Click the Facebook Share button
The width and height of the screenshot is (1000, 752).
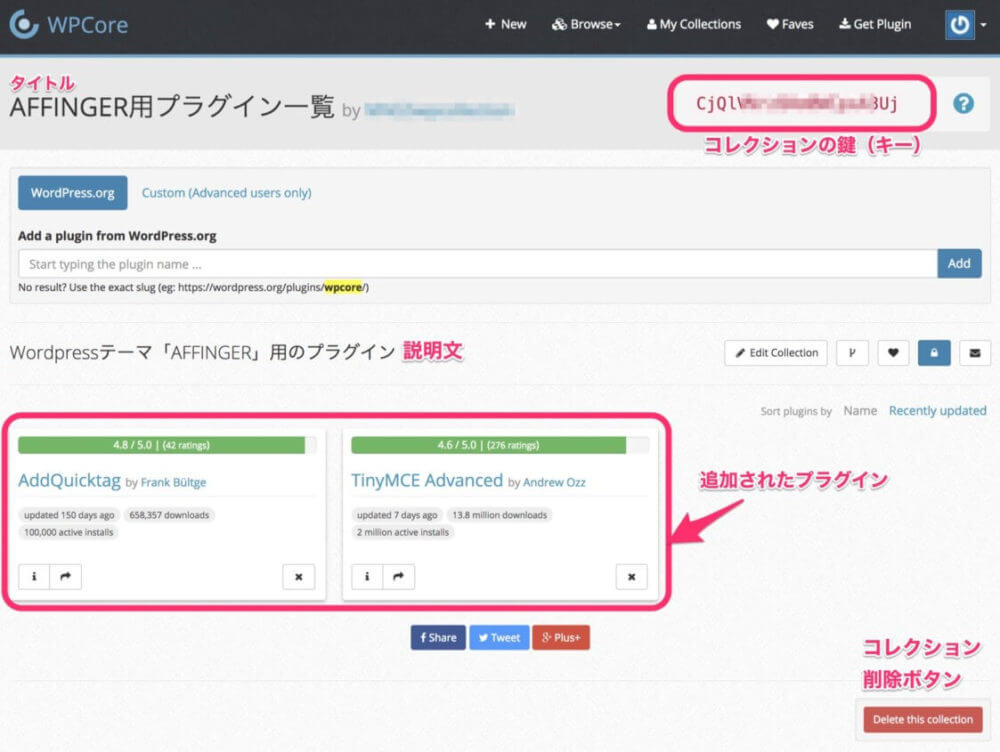[x=438, y=637]
